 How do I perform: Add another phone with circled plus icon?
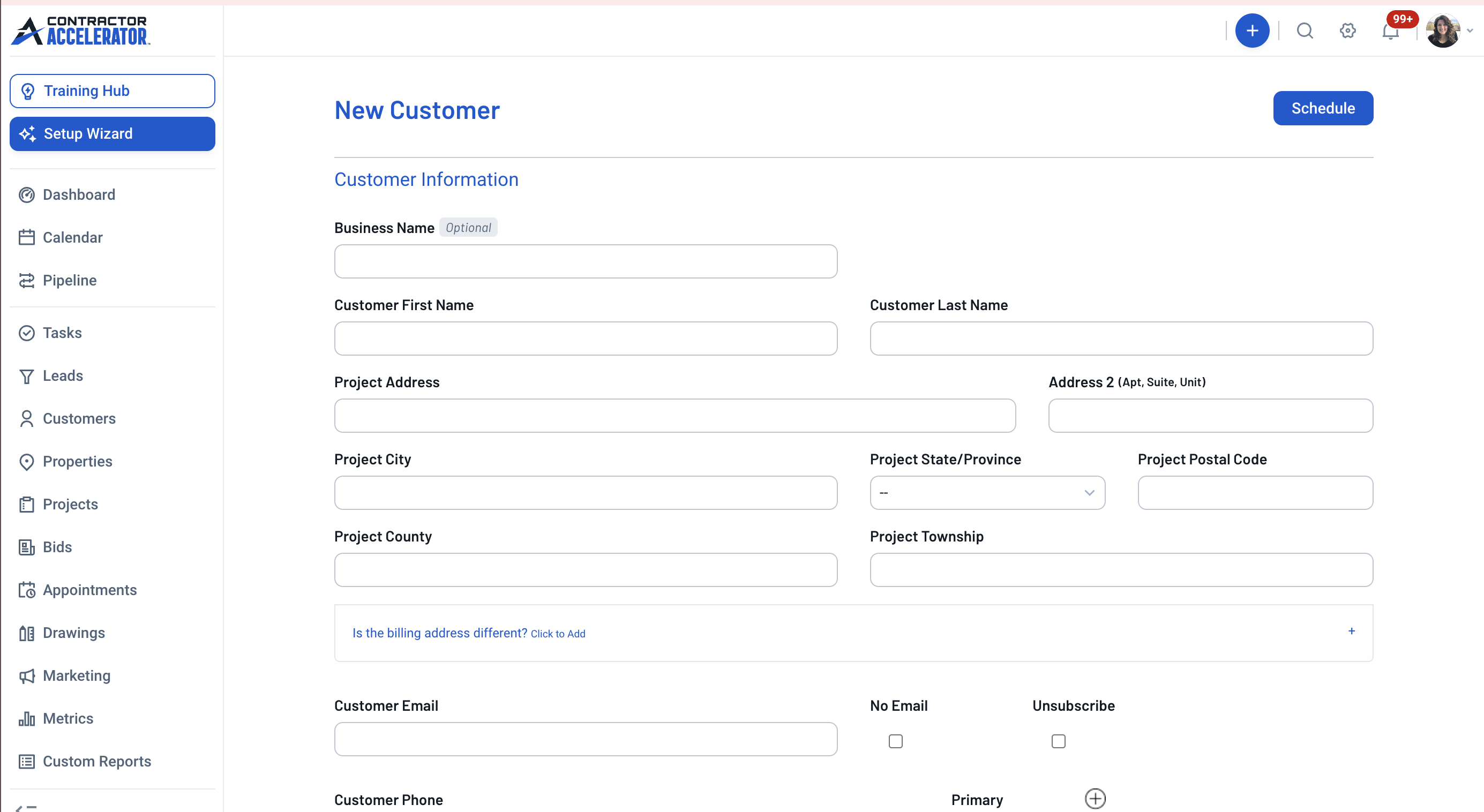(1095, 799)
